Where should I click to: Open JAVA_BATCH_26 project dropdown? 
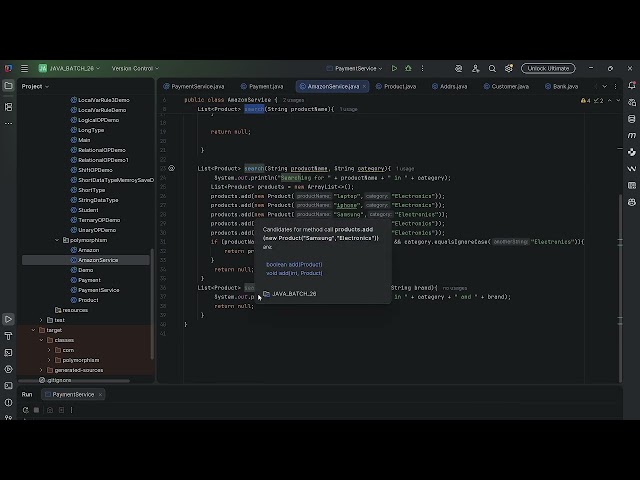(x=69, y=69)
